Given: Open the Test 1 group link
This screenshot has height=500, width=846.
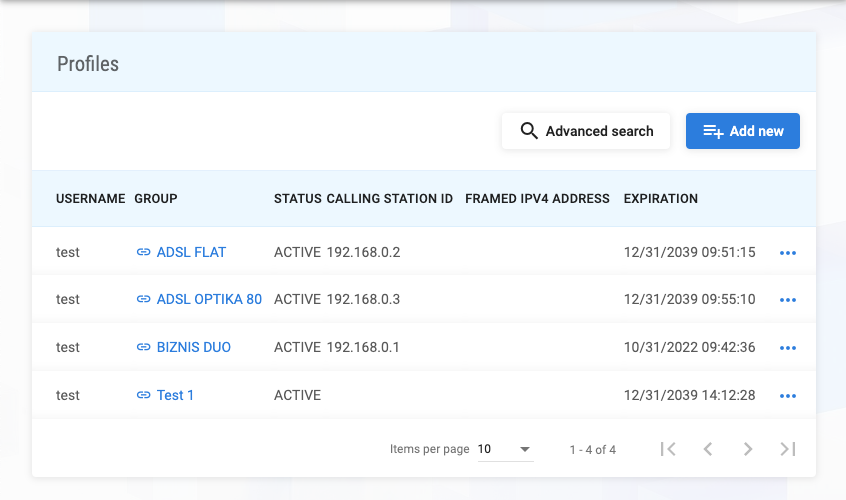Looking at the screenshot, I should (x=175, y=395).
